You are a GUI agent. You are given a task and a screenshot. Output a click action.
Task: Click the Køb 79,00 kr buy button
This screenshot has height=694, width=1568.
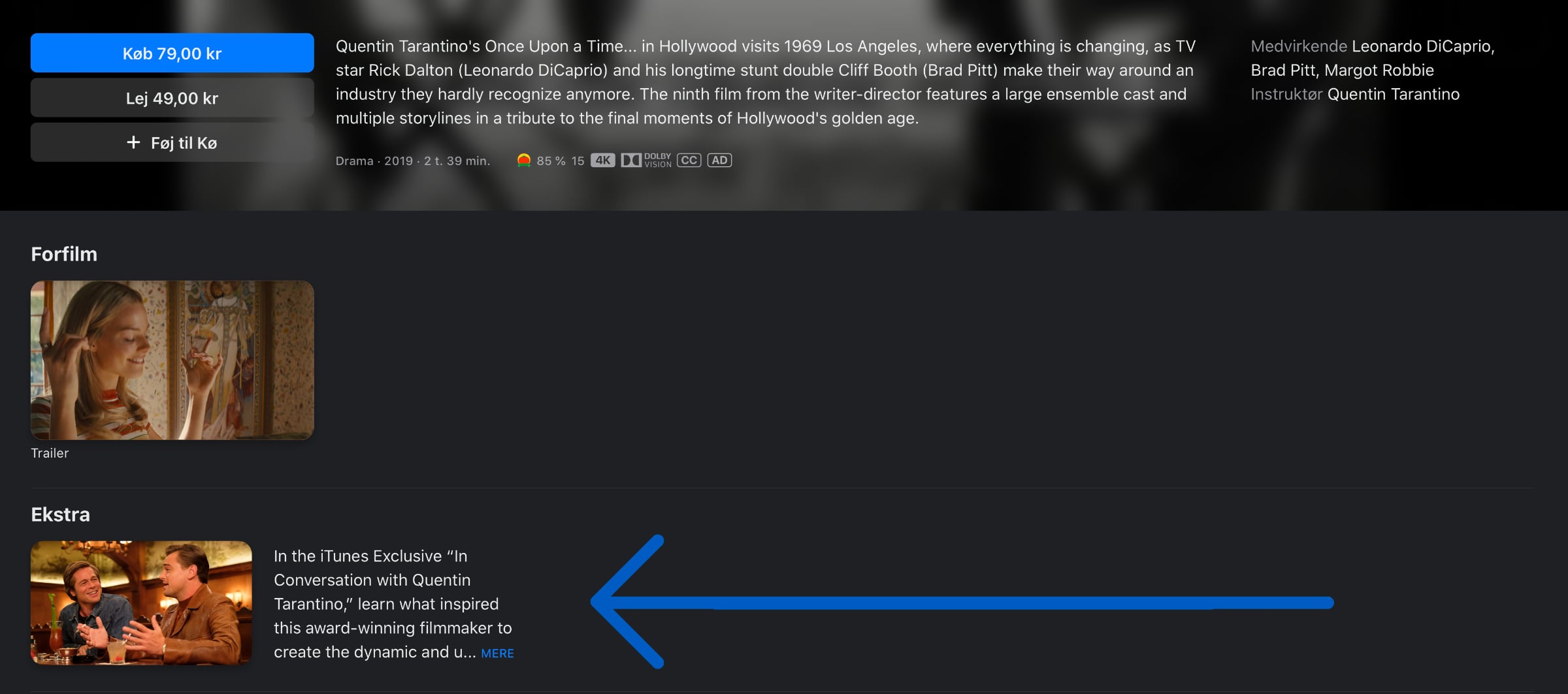point(172,53)
